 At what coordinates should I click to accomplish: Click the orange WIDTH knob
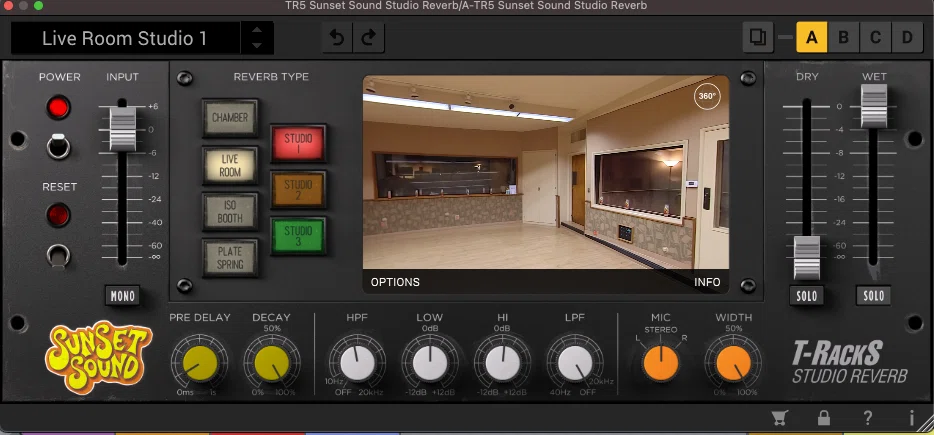pyautogui.click(x=733, y=363)
